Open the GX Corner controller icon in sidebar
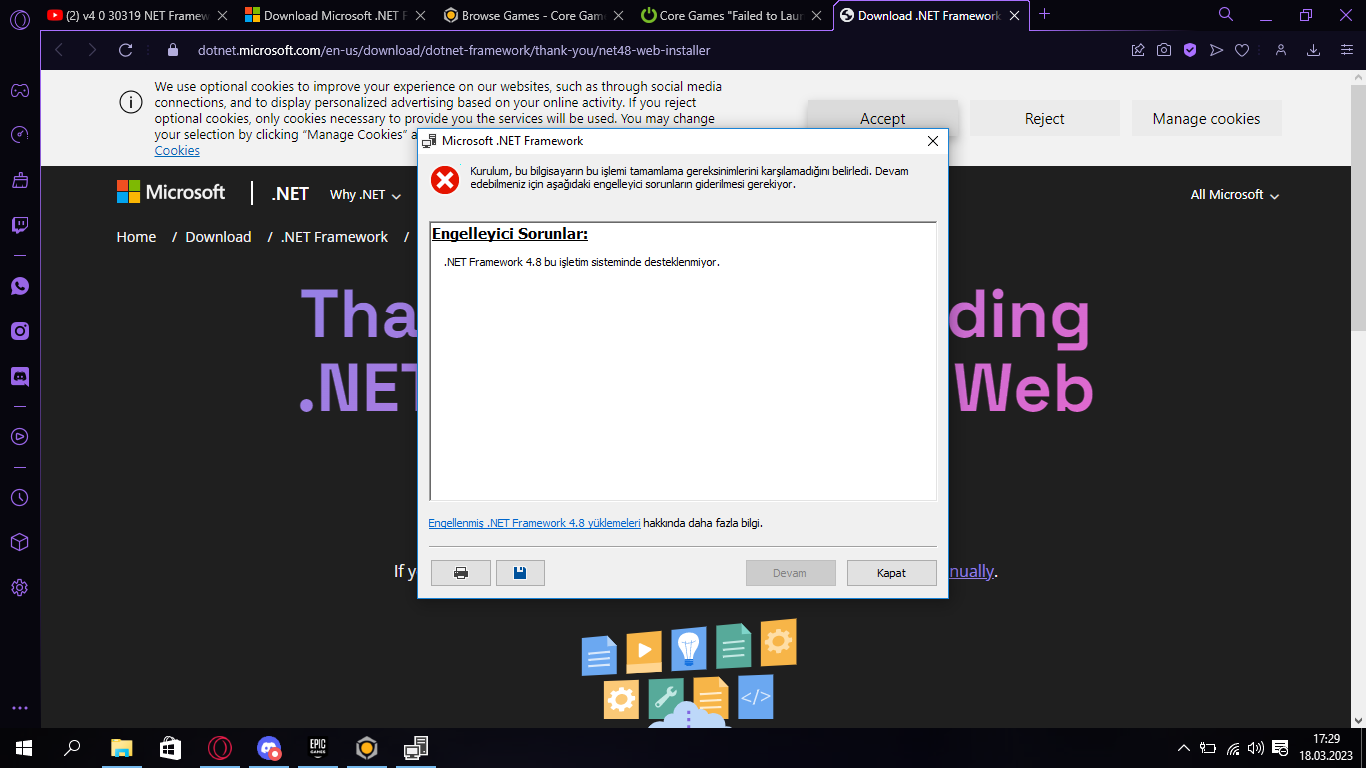1366x768 pixels. [19, 91]
